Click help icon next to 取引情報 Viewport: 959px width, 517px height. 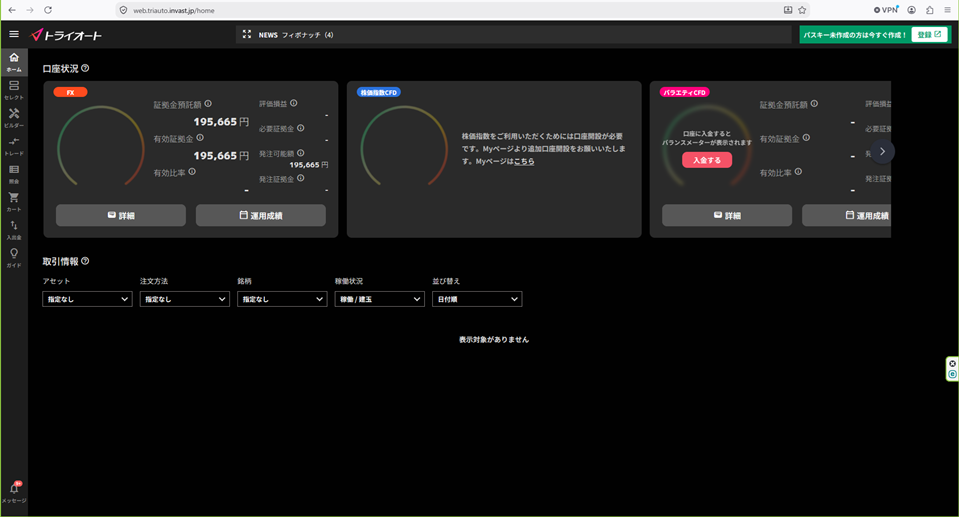tap(85, 261)
